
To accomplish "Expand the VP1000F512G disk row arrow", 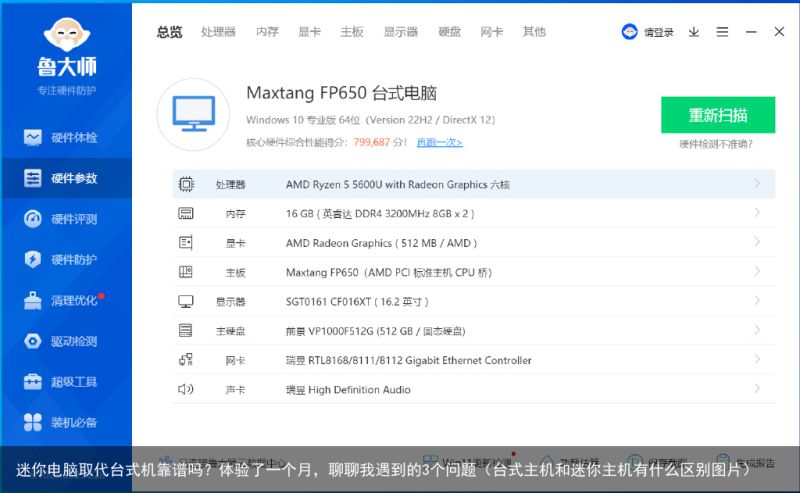I will (757, 330).
